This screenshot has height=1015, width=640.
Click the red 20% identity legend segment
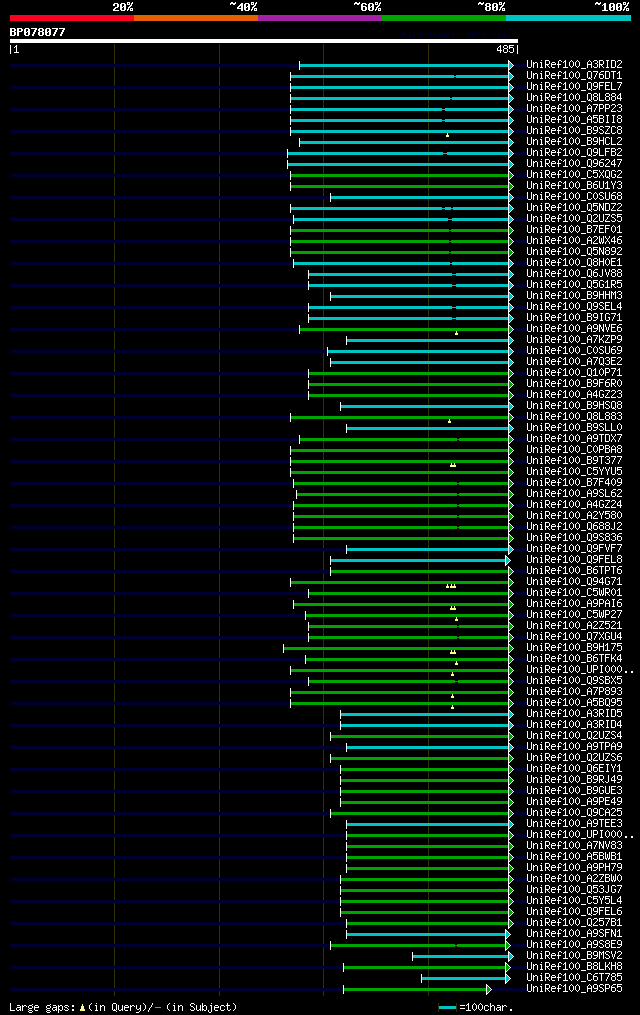pos(72,18)
